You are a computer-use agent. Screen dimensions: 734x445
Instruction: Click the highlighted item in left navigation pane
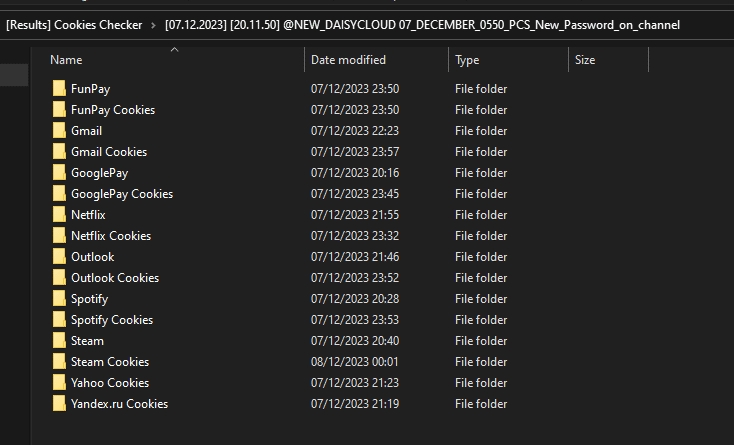pos(14,75)
